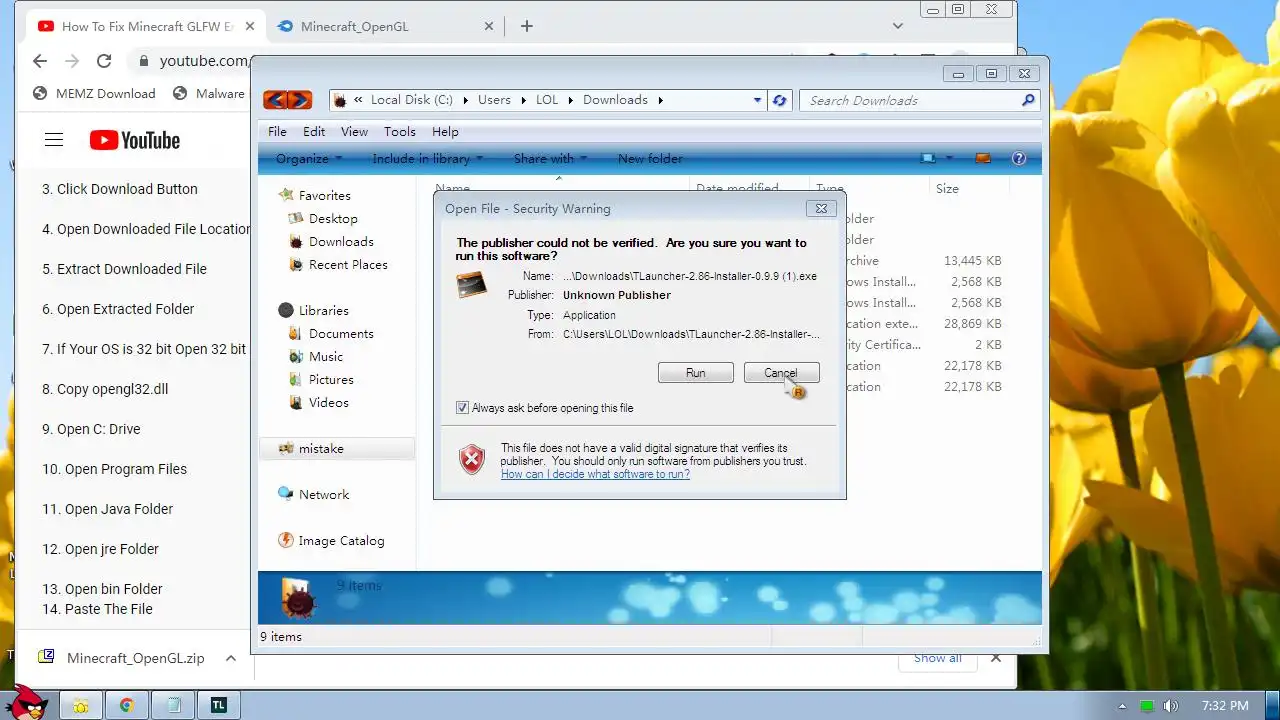Viewport: 1280px width, 720px height.
Task: Sort files by the Size column header
Action: click(x=947, y=188)
